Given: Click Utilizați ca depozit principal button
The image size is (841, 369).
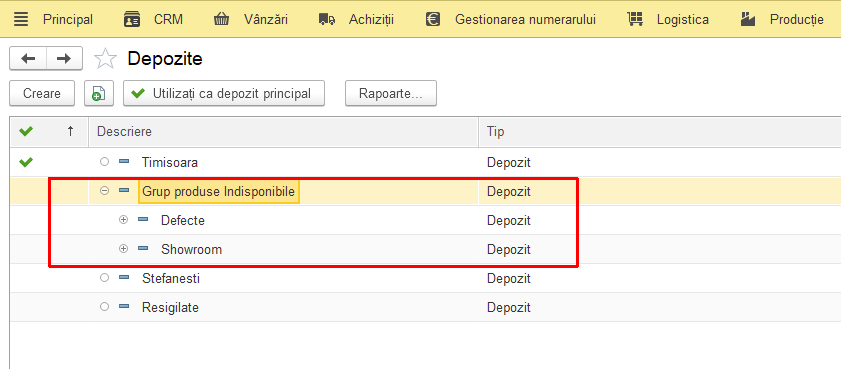Looking at the screenshot, I should tap(224, 93).
